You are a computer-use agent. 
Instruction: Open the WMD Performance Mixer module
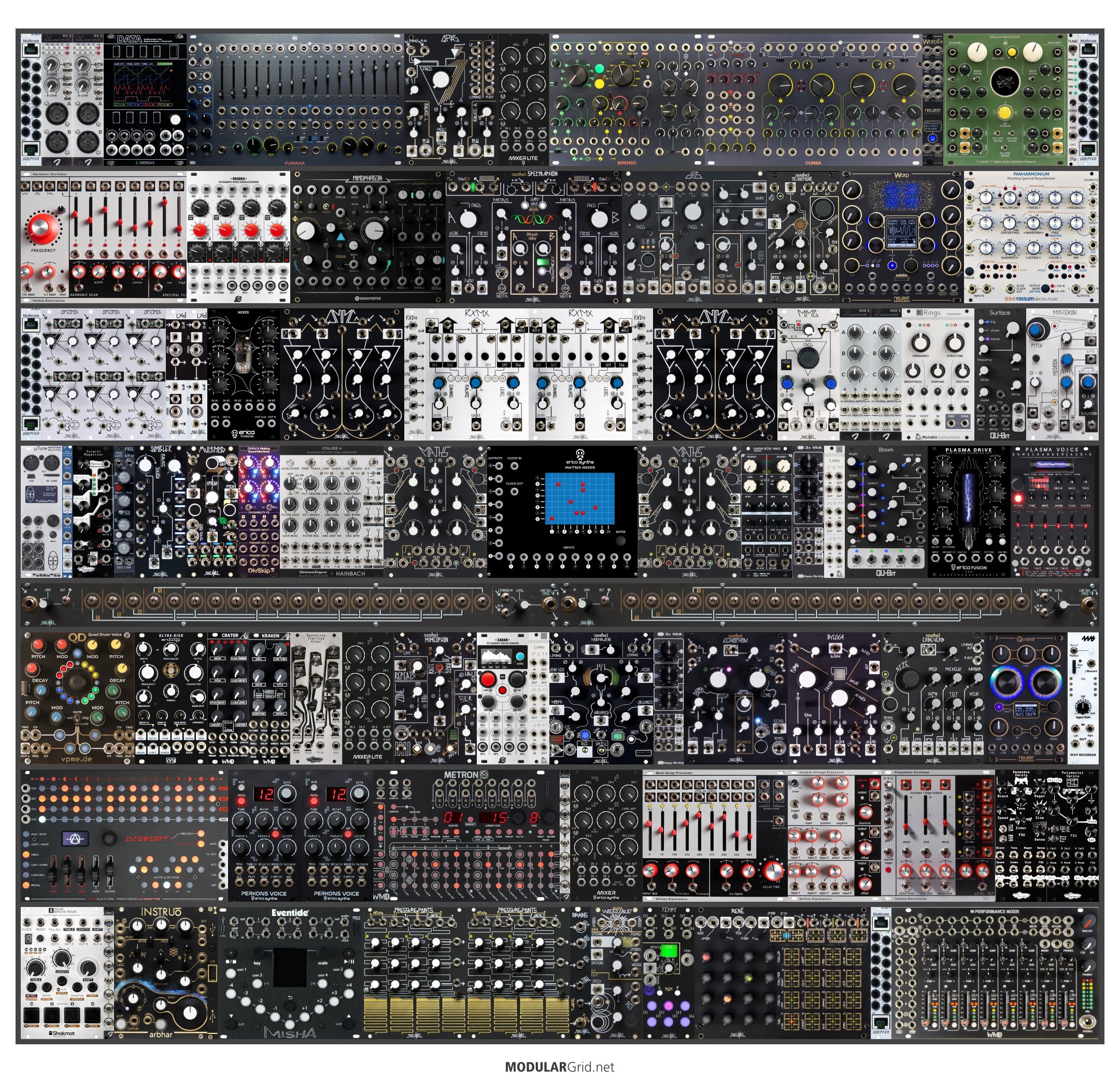click(996, 973)
